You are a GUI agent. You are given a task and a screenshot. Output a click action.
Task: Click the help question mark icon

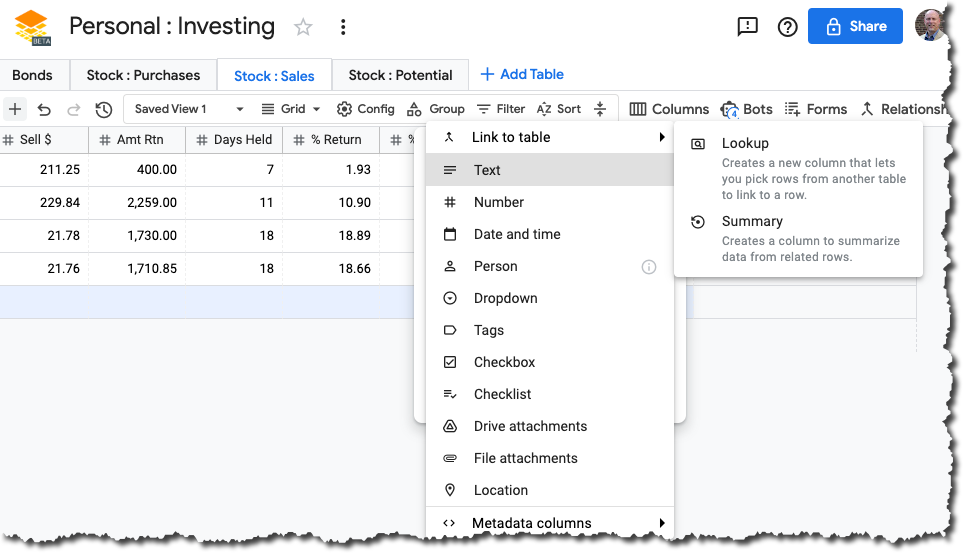[x=787, y=27]
